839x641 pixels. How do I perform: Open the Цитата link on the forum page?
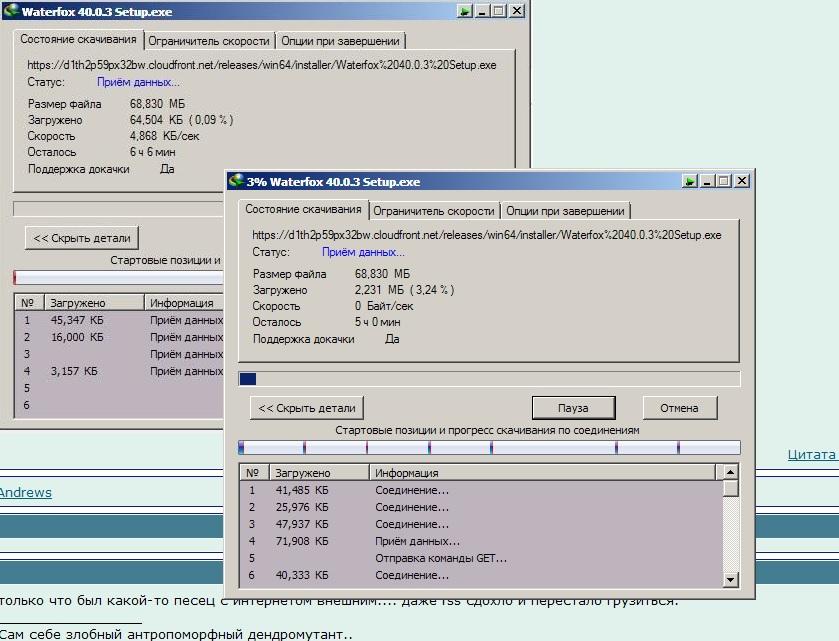click(812, 455)
